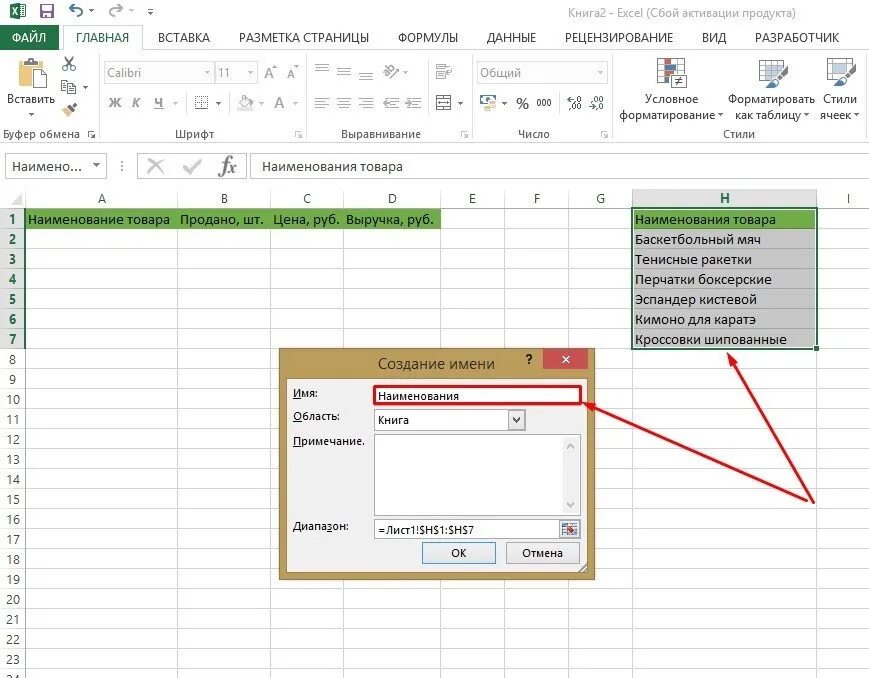869x678 pixels.
Task: Click the Insert Function fx button
Action: click(x=227, y=166)
